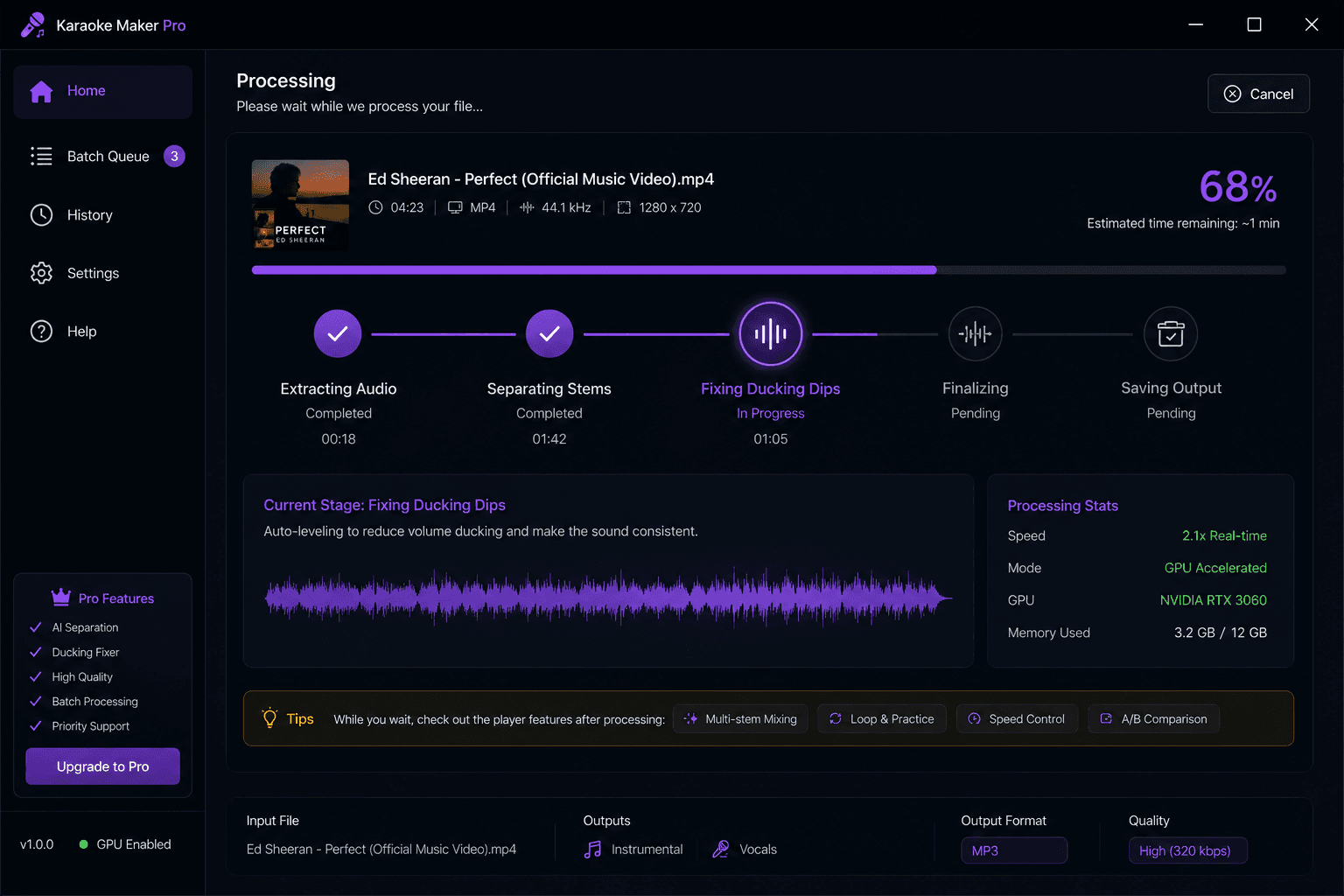Image resolution: width=1344 pixels, height=896 pixels.
Task: Click the monitor icon beside MP4
Action: [455, 207]
